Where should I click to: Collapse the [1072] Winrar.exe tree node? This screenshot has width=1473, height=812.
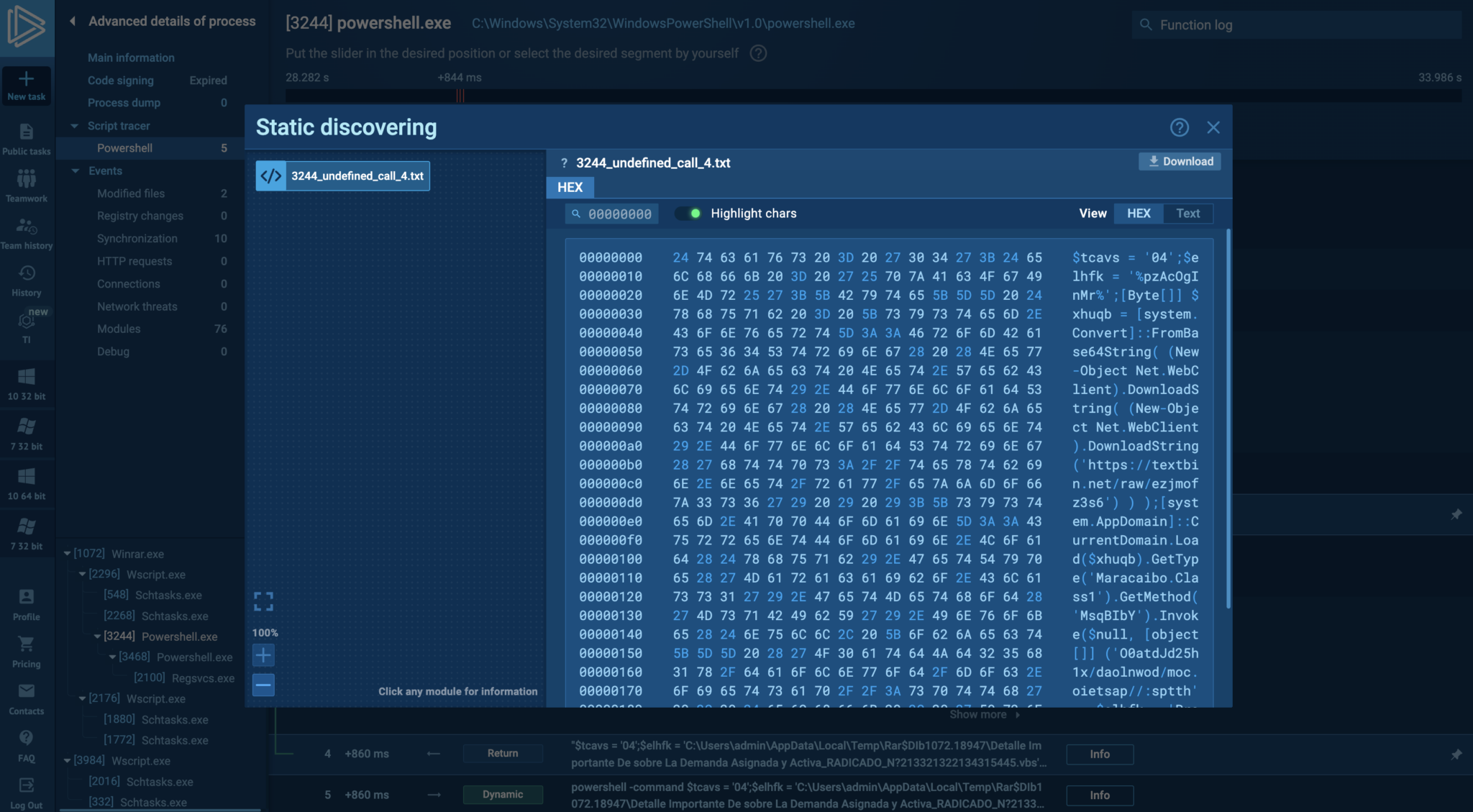coord(67,554)
